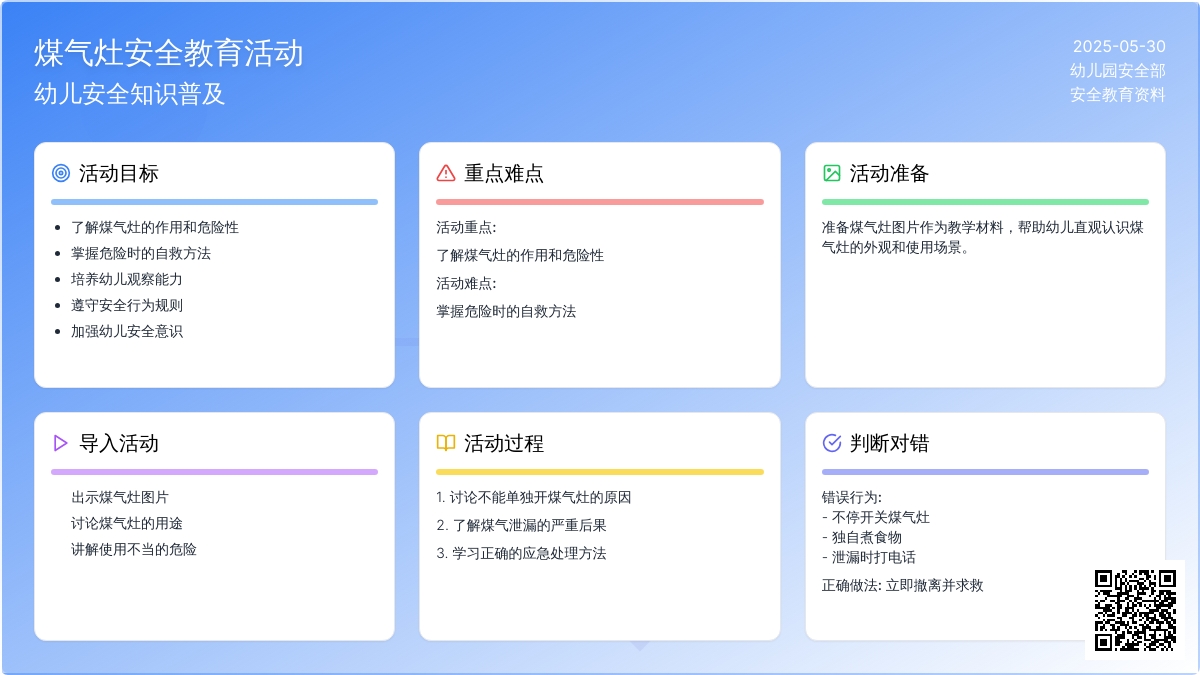Click the subtitle 幼儿安全知识普及
The image size is (1200, 675).
[x=130, y=94]
